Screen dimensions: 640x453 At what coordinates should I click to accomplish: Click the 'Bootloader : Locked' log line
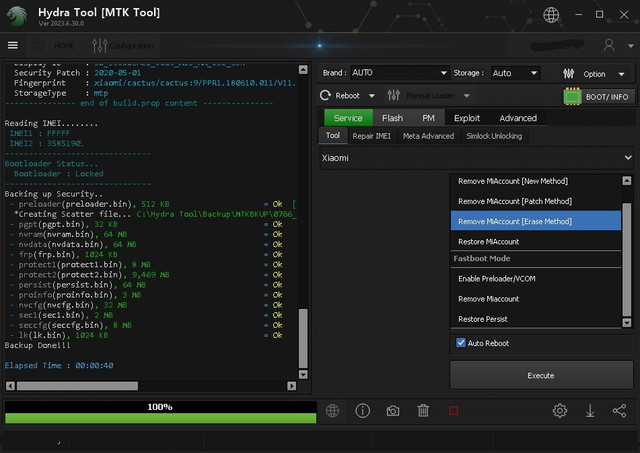coord(59,174)
